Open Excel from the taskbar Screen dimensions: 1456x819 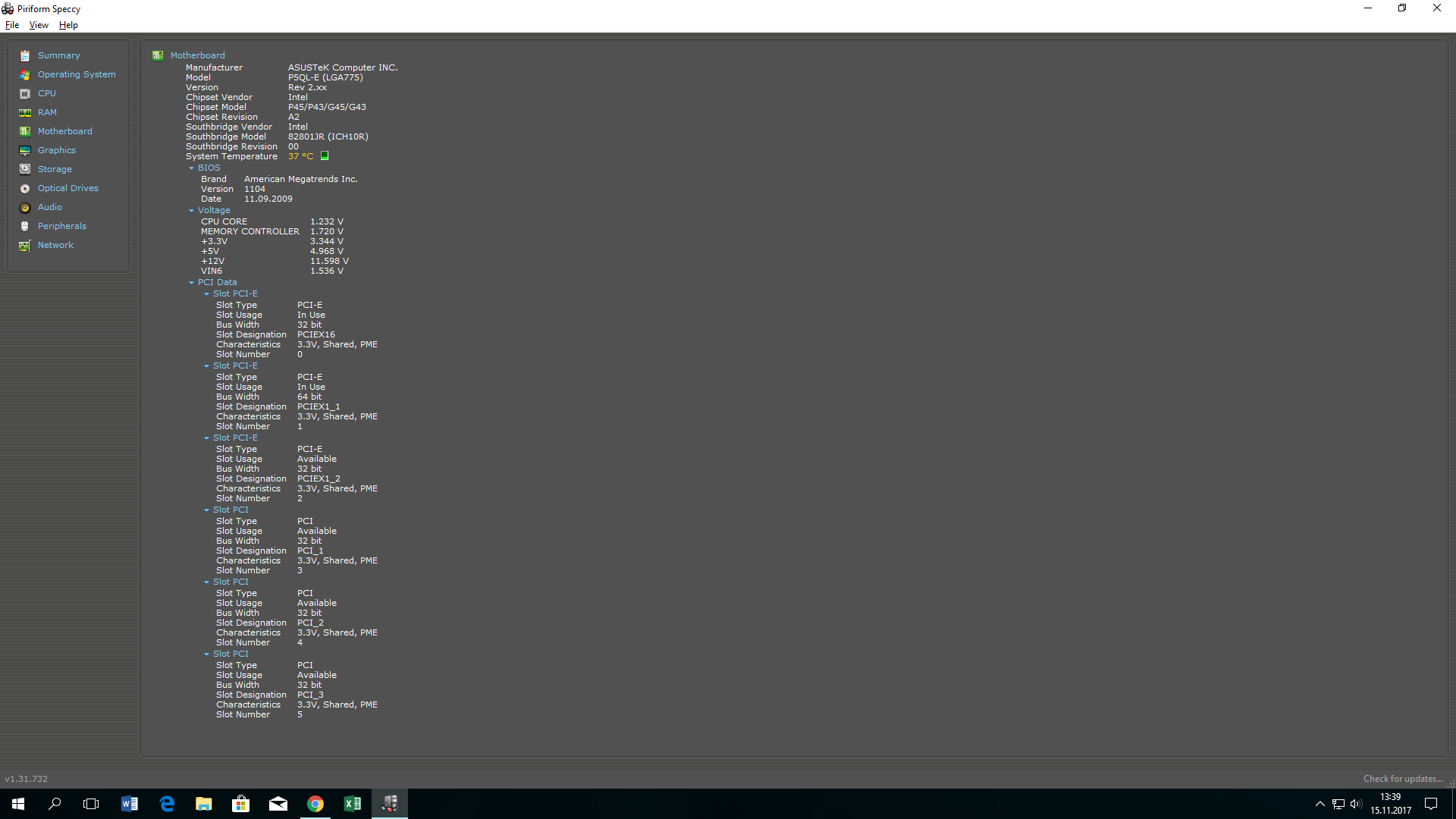353,804
